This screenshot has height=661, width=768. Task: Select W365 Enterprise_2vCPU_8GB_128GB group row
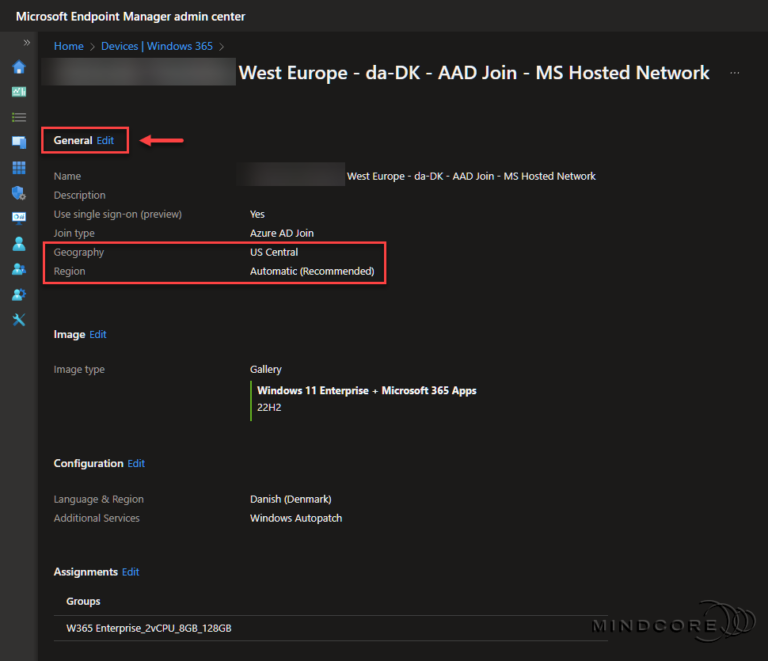tap(149, 628)
